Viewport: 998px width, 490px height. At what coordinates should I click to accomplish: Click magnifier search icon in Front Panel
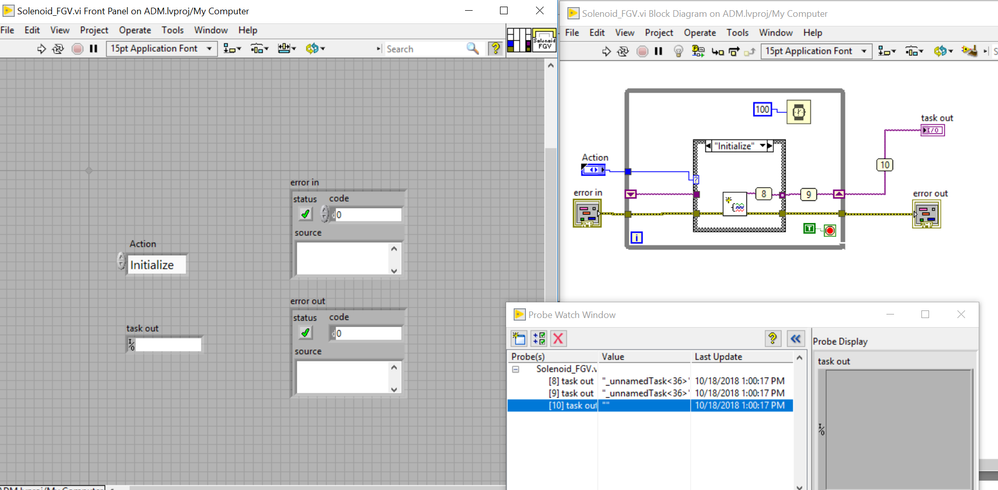472,48
